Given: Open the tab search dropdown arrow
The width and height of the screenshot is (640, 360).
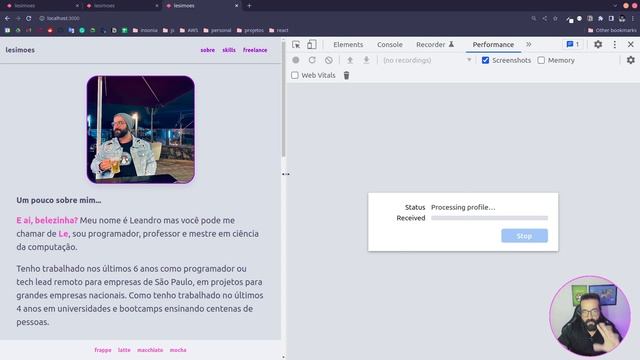Looking at the screenshot, I should [615, 6].
